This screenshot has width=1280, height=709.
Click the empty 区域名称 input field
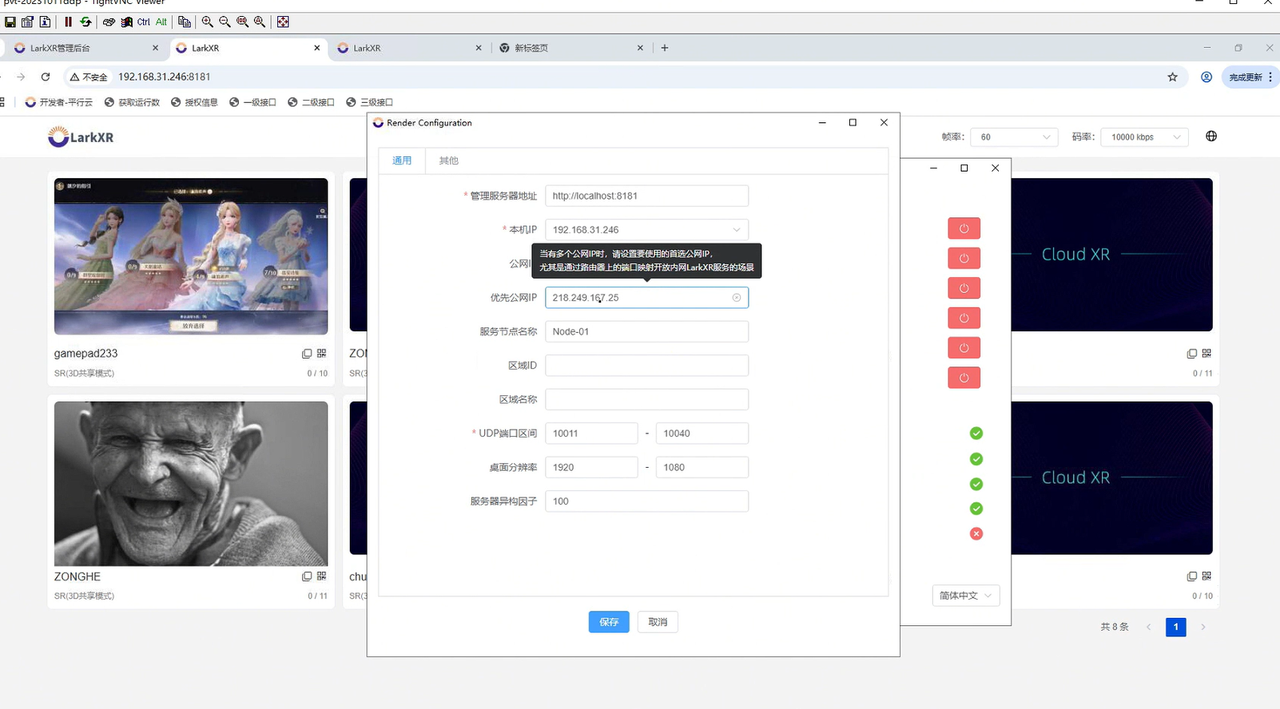pyautogui.click(x=647, y=400)
